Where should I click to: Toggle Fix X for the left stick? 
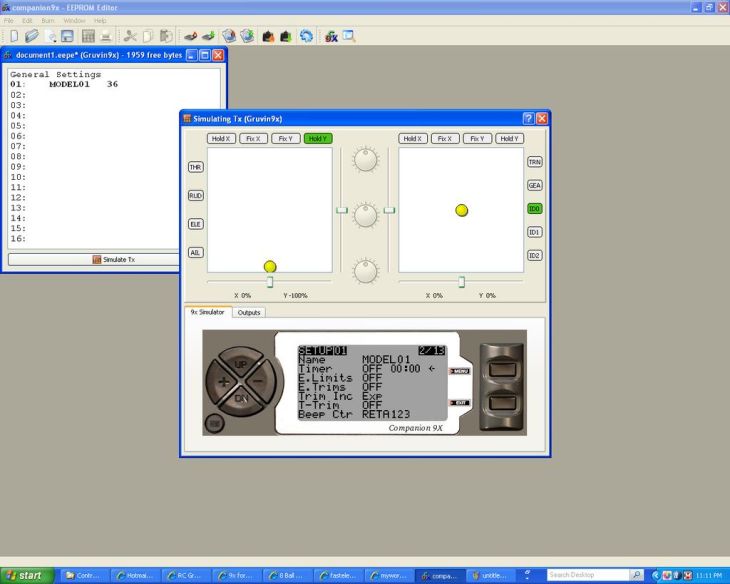tap(253, 138)
